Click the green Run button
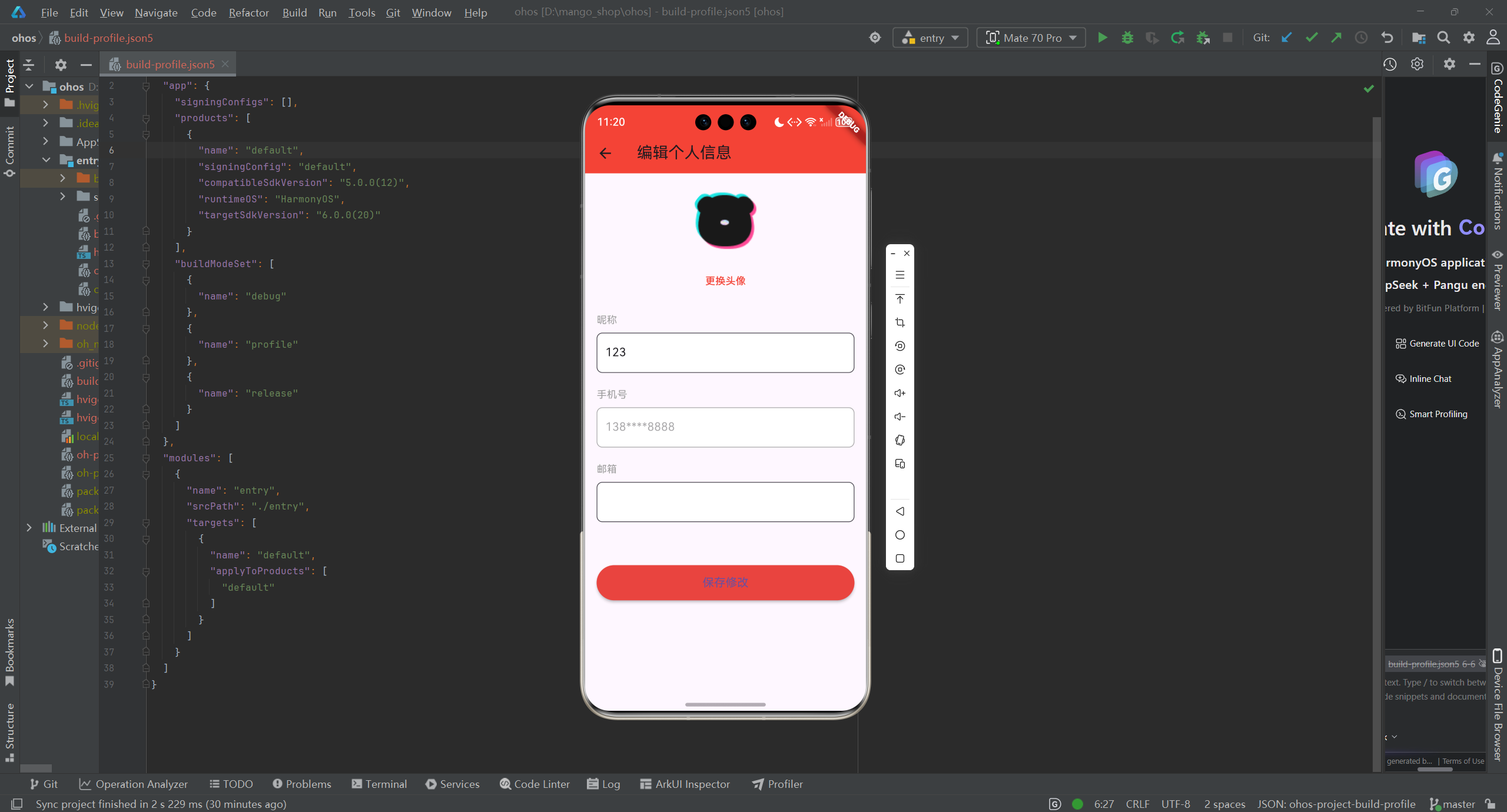The width and height of the screenshot is (1507, 812). click(x=1102, y=38)
